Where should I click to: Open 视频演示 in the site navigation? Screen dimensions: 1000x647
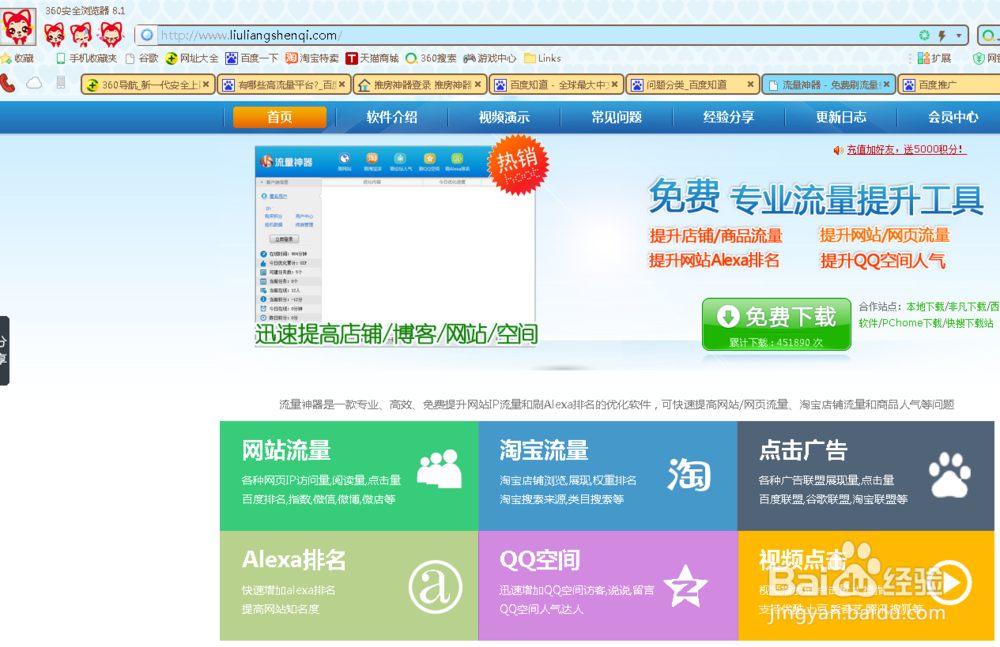504,117
